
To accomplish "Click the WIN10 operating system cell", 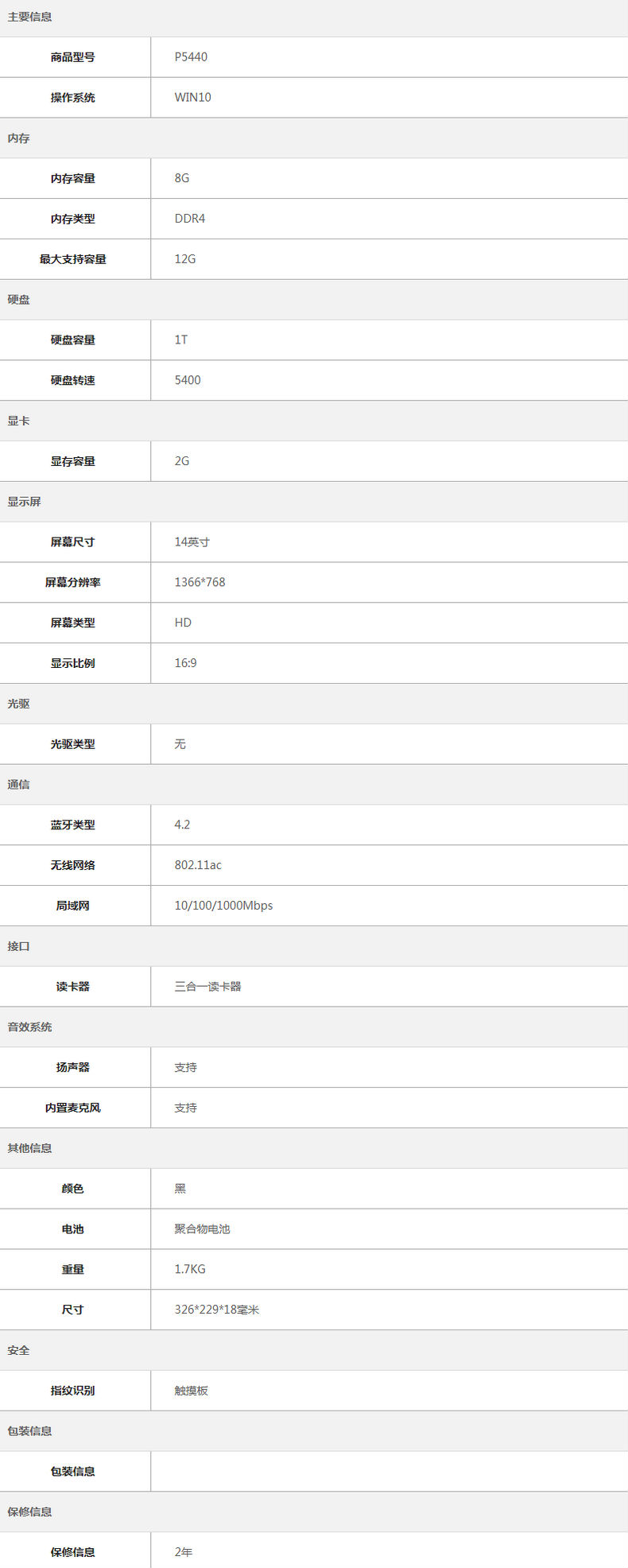I will click(192, 98).
